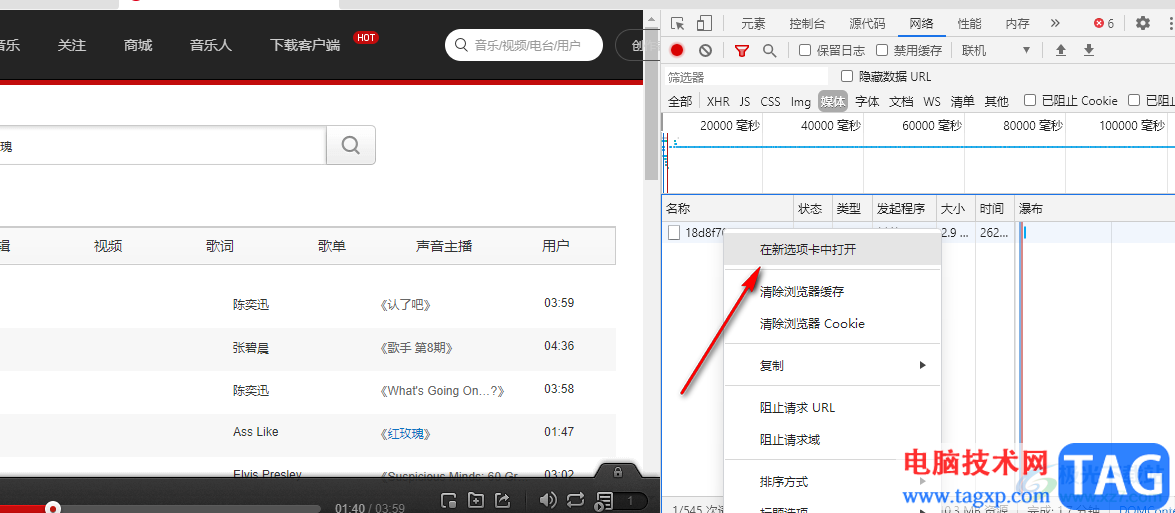Open the 联机 throttling dropdown

click(x=996, y=50)
